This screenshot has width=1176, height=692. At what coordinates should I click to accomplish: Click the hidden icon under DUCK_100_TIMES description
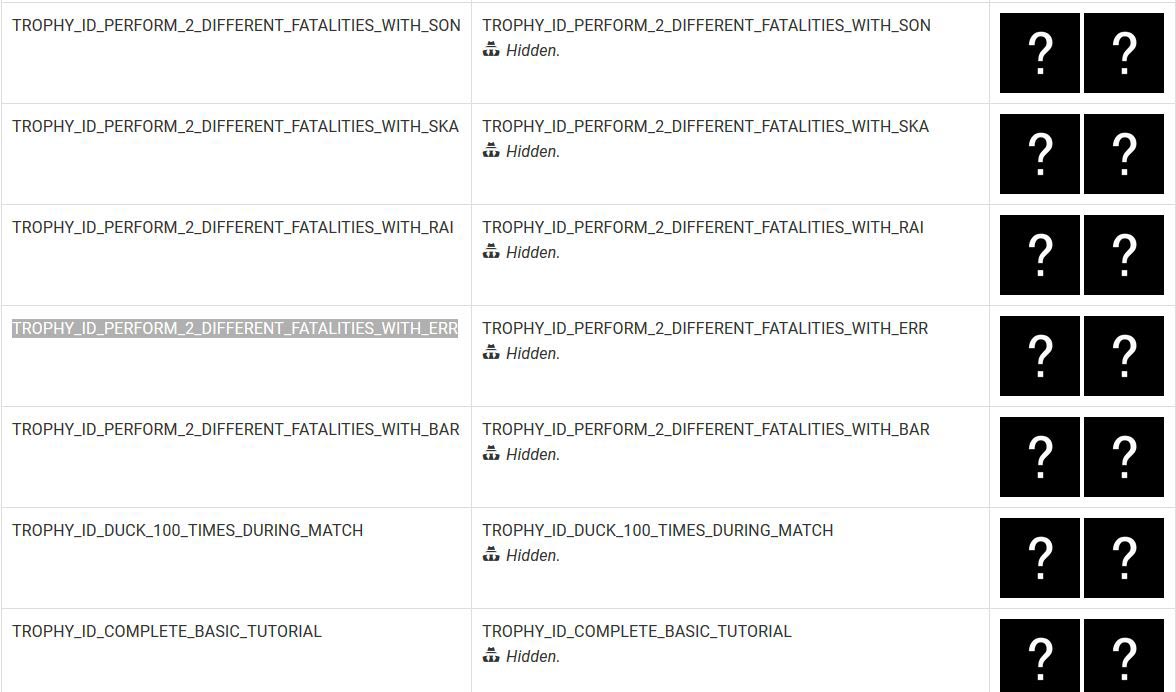(x=491, y=555)
